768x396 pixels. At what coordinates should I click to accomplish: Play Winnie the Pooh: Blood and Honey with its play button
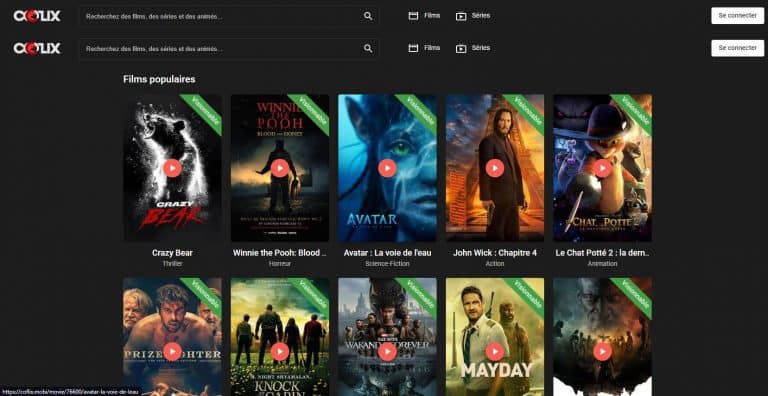[280, 168]
